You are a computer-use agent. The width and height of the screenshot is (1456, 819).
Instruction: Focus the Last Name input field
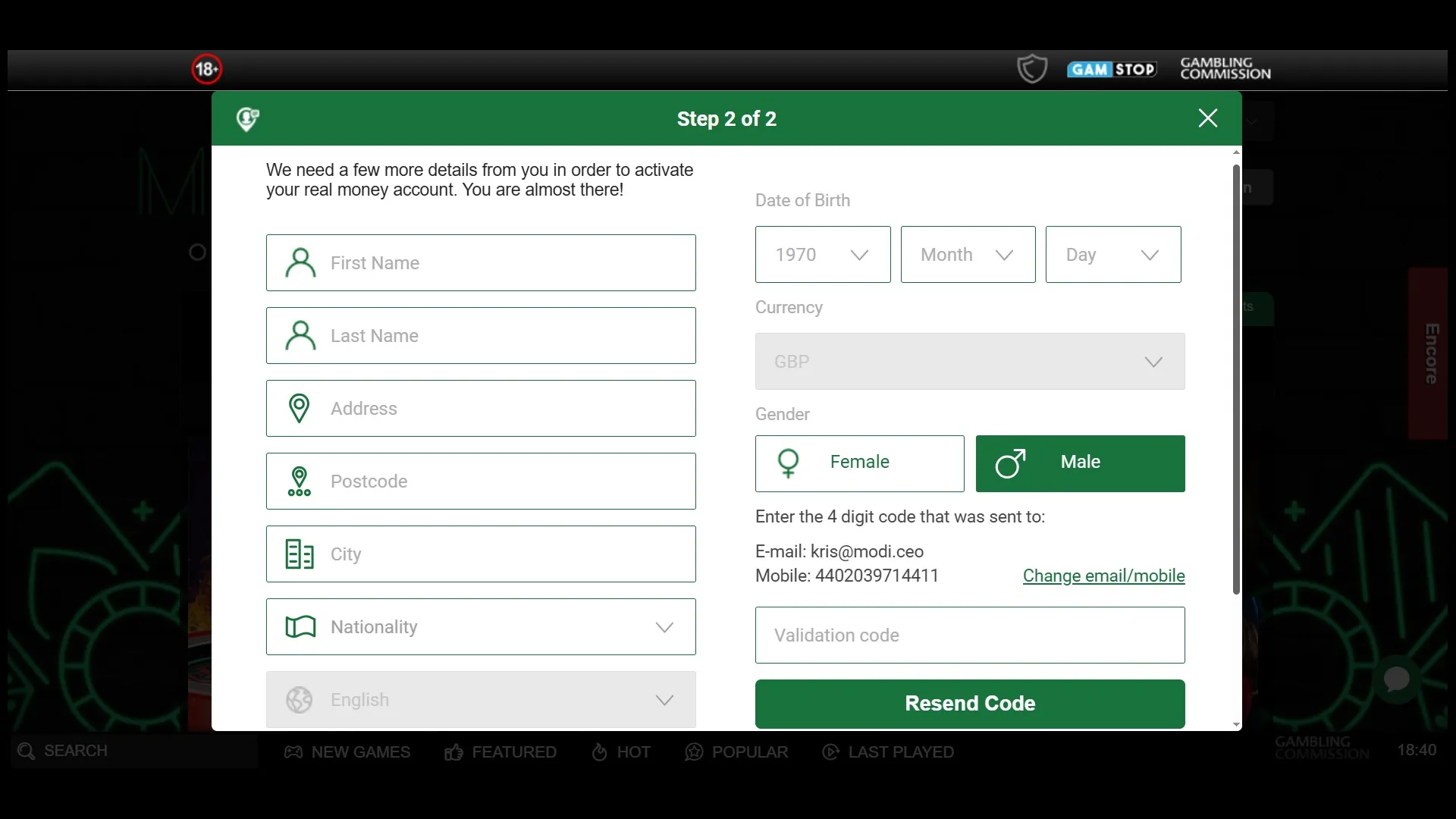481,336
